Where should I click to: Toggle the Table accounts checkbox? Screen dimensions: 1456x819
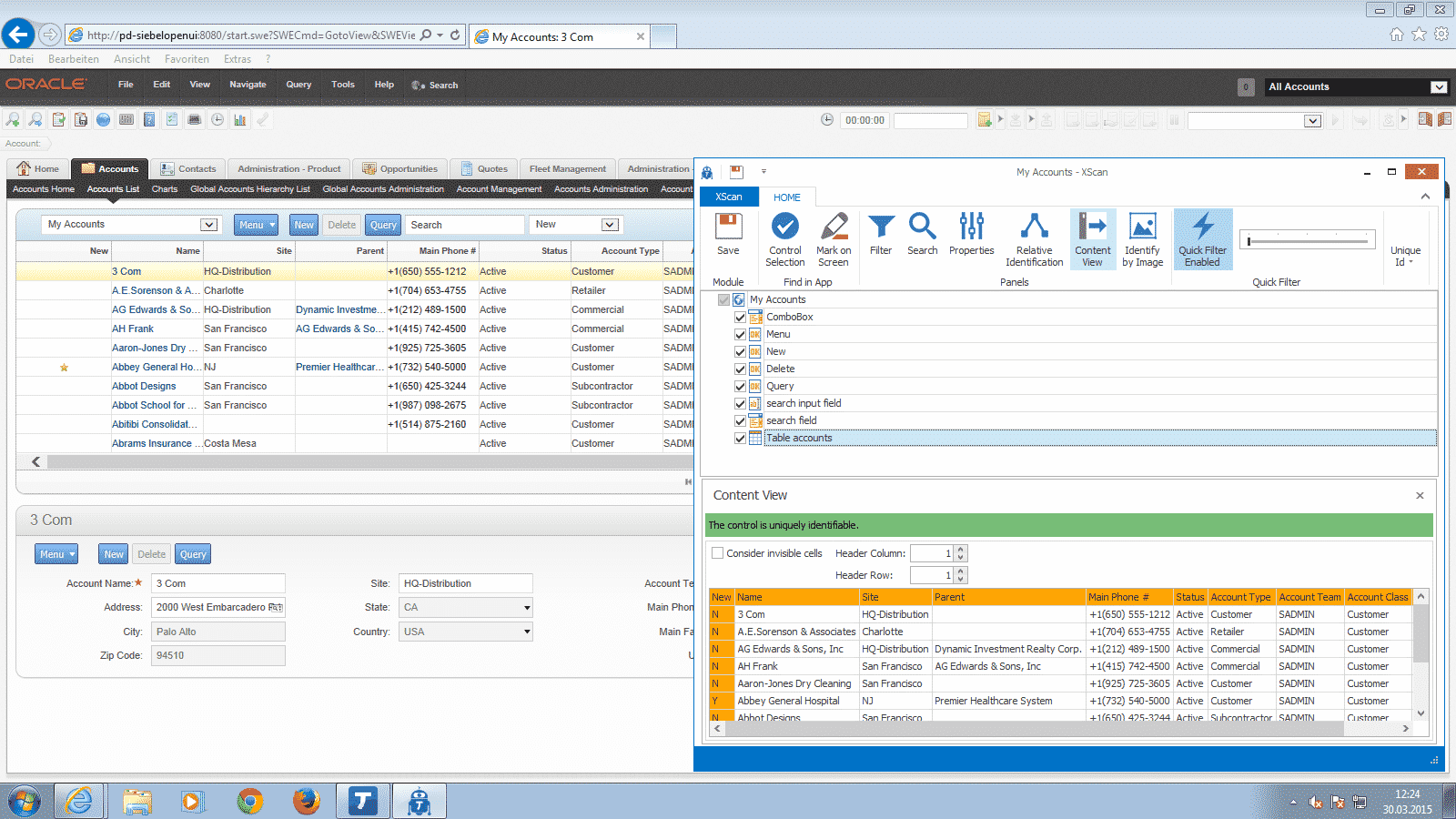(740, 439)
